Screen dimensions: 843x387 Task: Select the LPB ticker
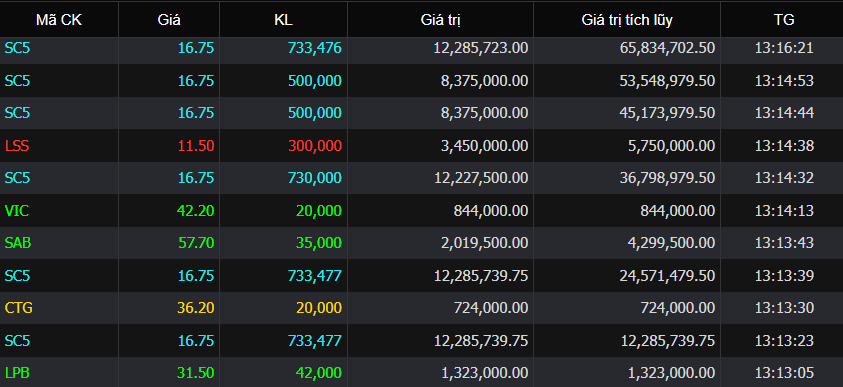tap(17, 372)
